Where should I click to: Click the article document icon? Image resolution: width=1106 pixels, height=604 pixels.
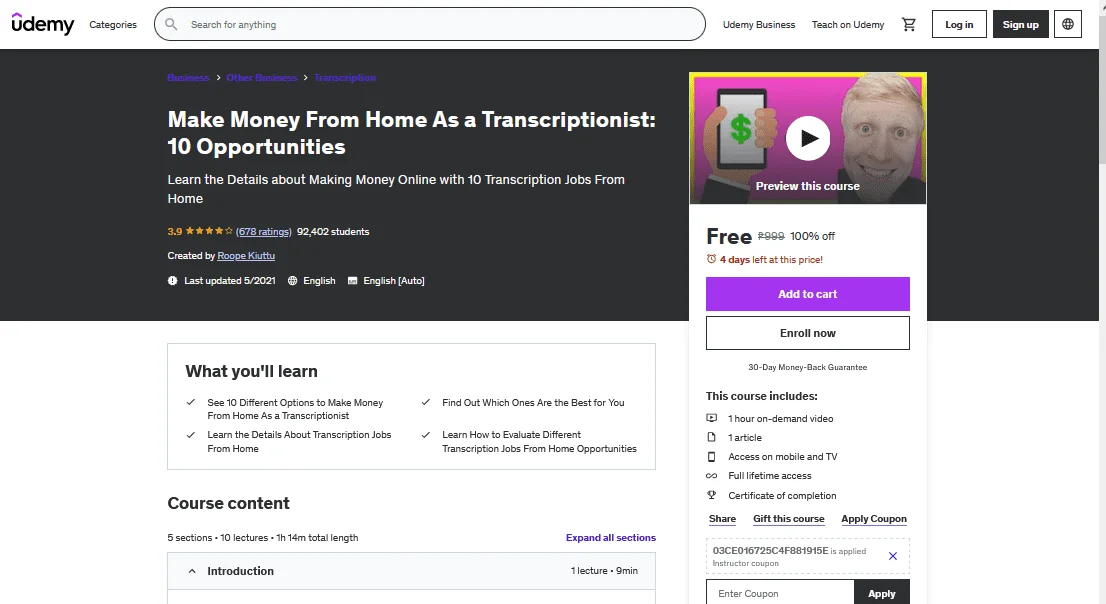point(712,437)
